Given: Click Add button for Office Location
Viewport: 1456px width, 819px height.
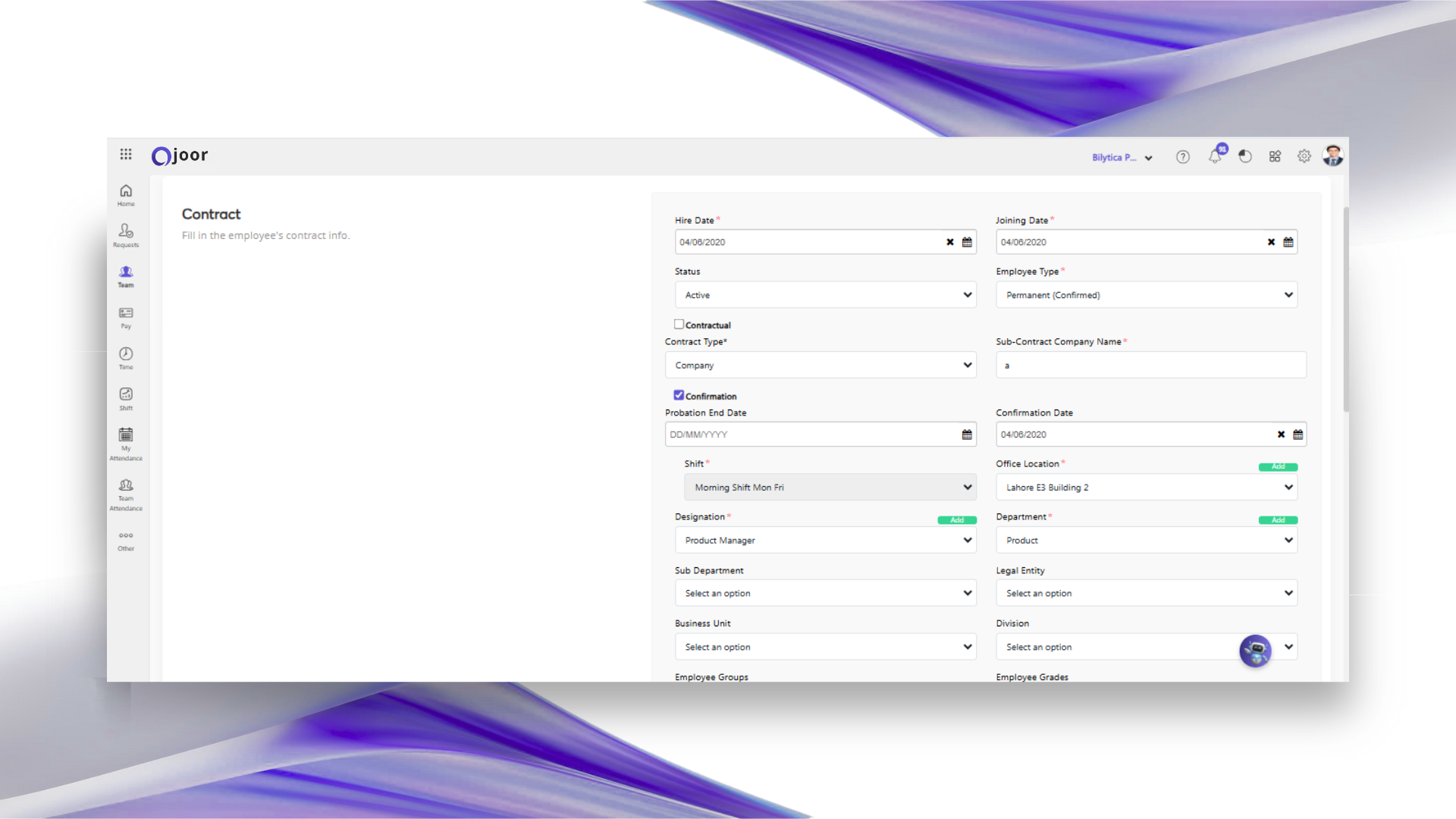Looking at the screenshot, I should 1278,467.
